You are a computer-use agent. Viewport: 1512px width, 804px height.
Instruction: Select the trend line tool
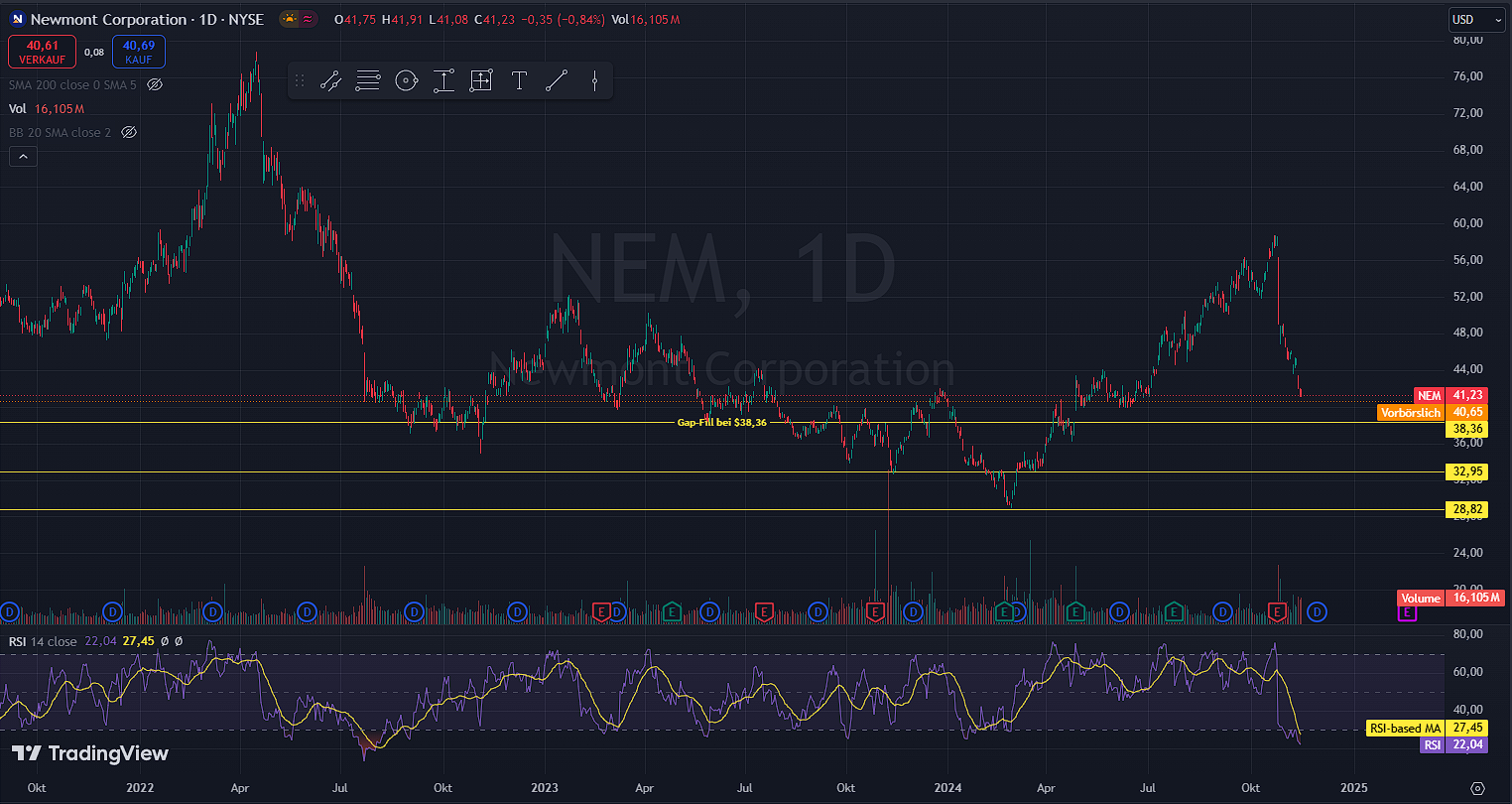pos(557,81)
